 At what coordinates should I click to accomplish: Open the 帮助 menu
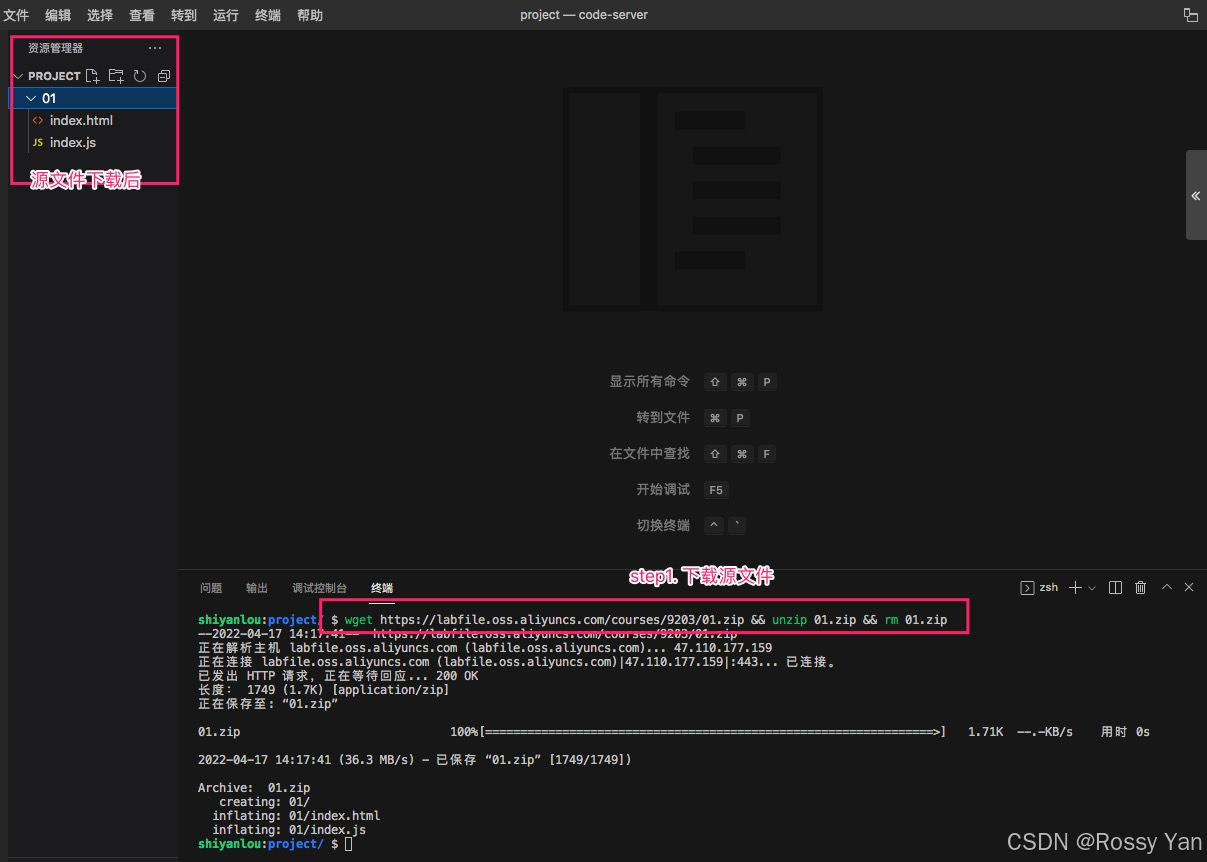(x=310, y=15)
